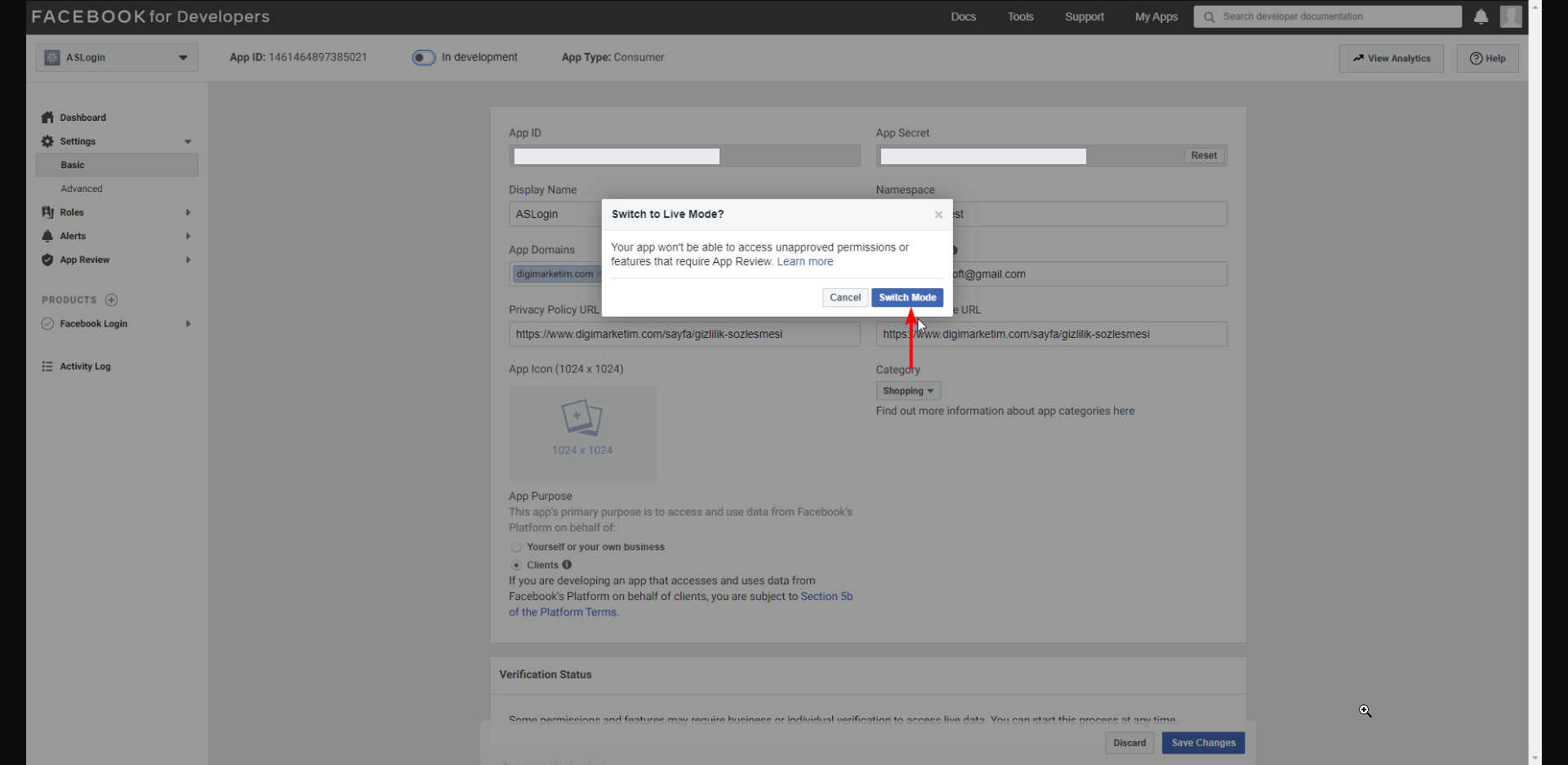
Task: Expand the Roles submenu arrow
Action: coord(188,212)
